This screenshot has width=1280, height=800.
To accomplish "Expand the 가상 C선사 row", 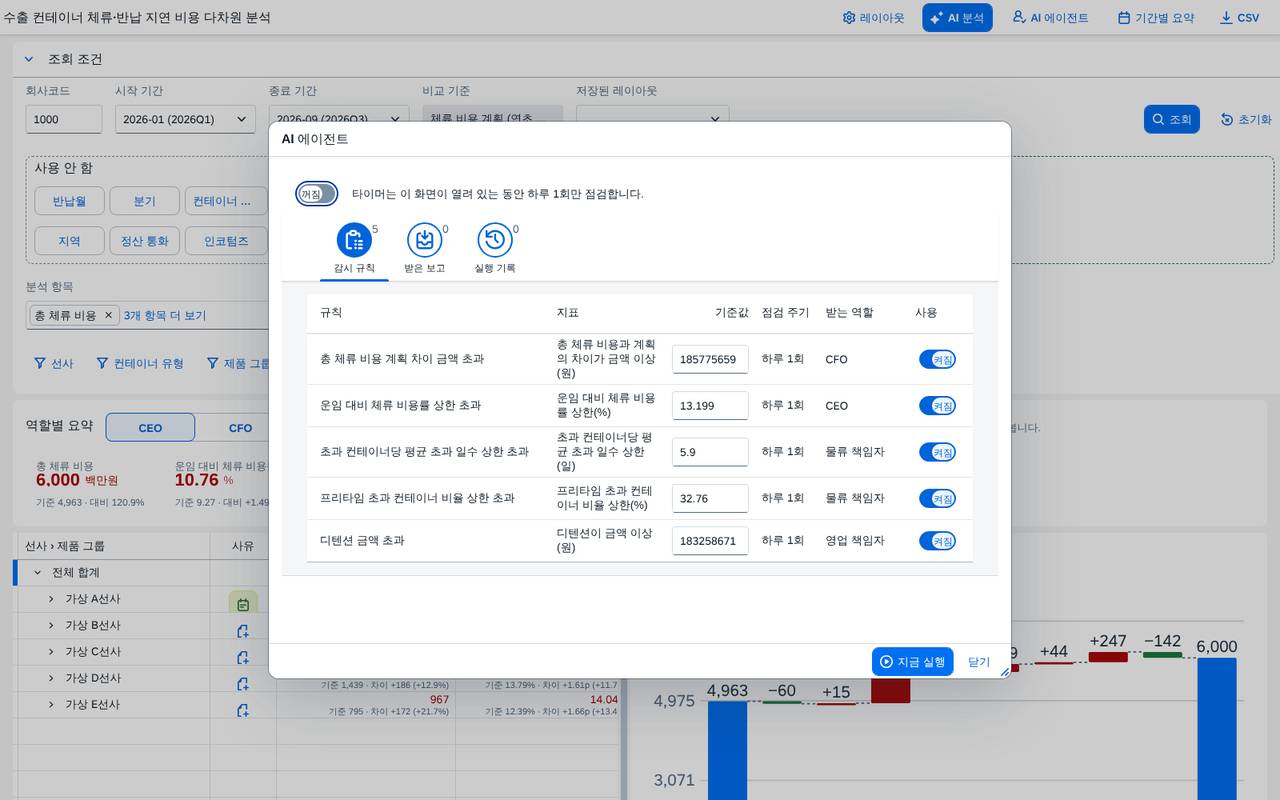I will [x=52, y=652].
